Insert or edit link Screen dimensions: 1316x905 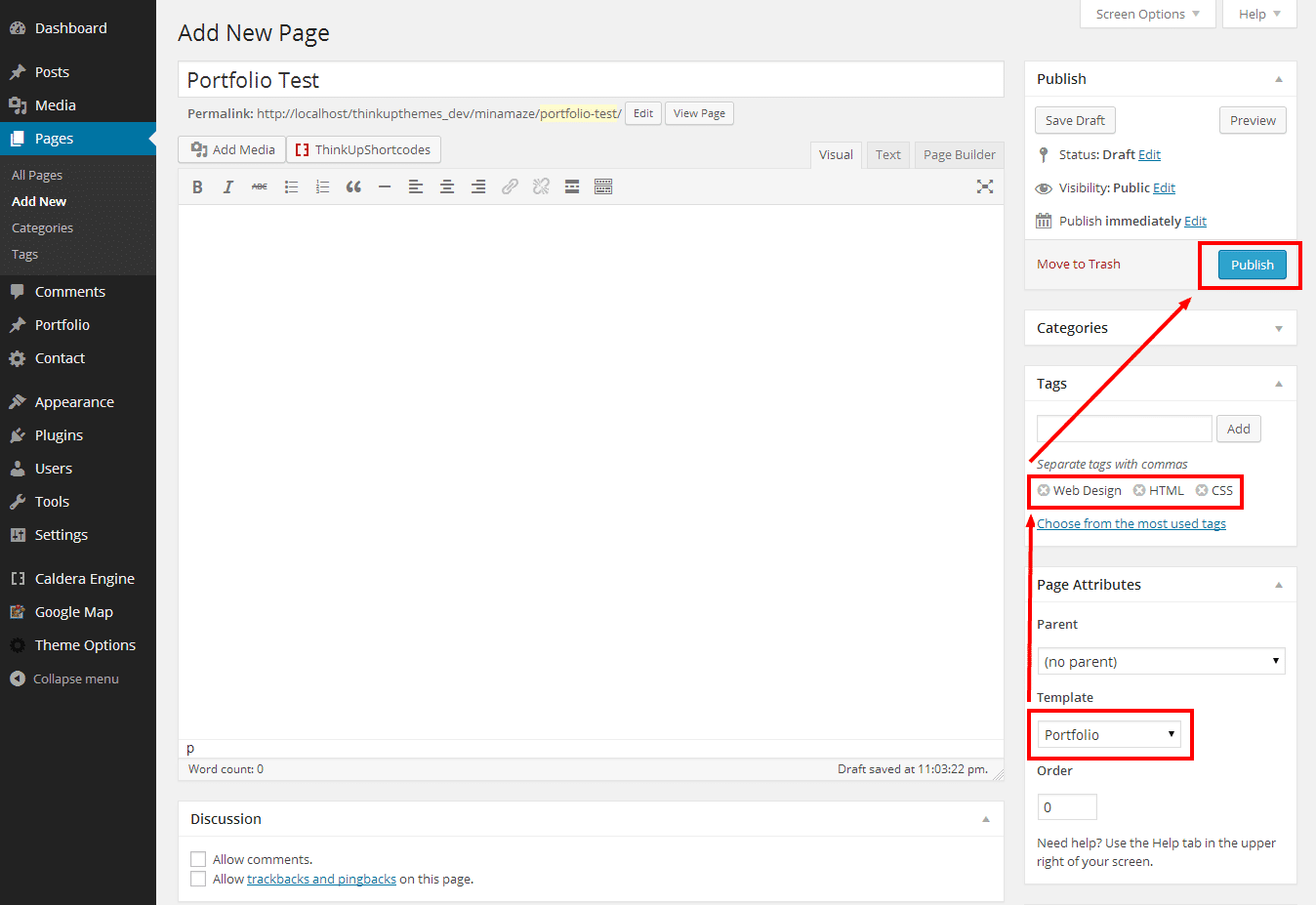click(510, 186)
